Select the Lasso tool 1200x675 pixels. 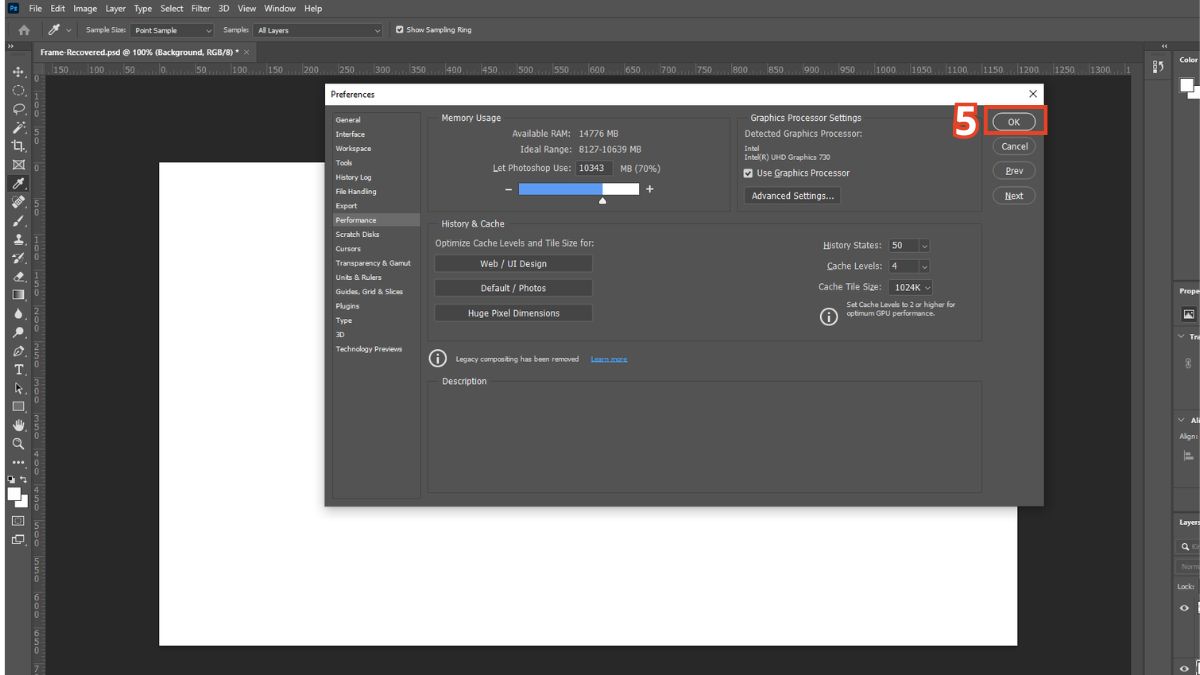tap(18, 109)
